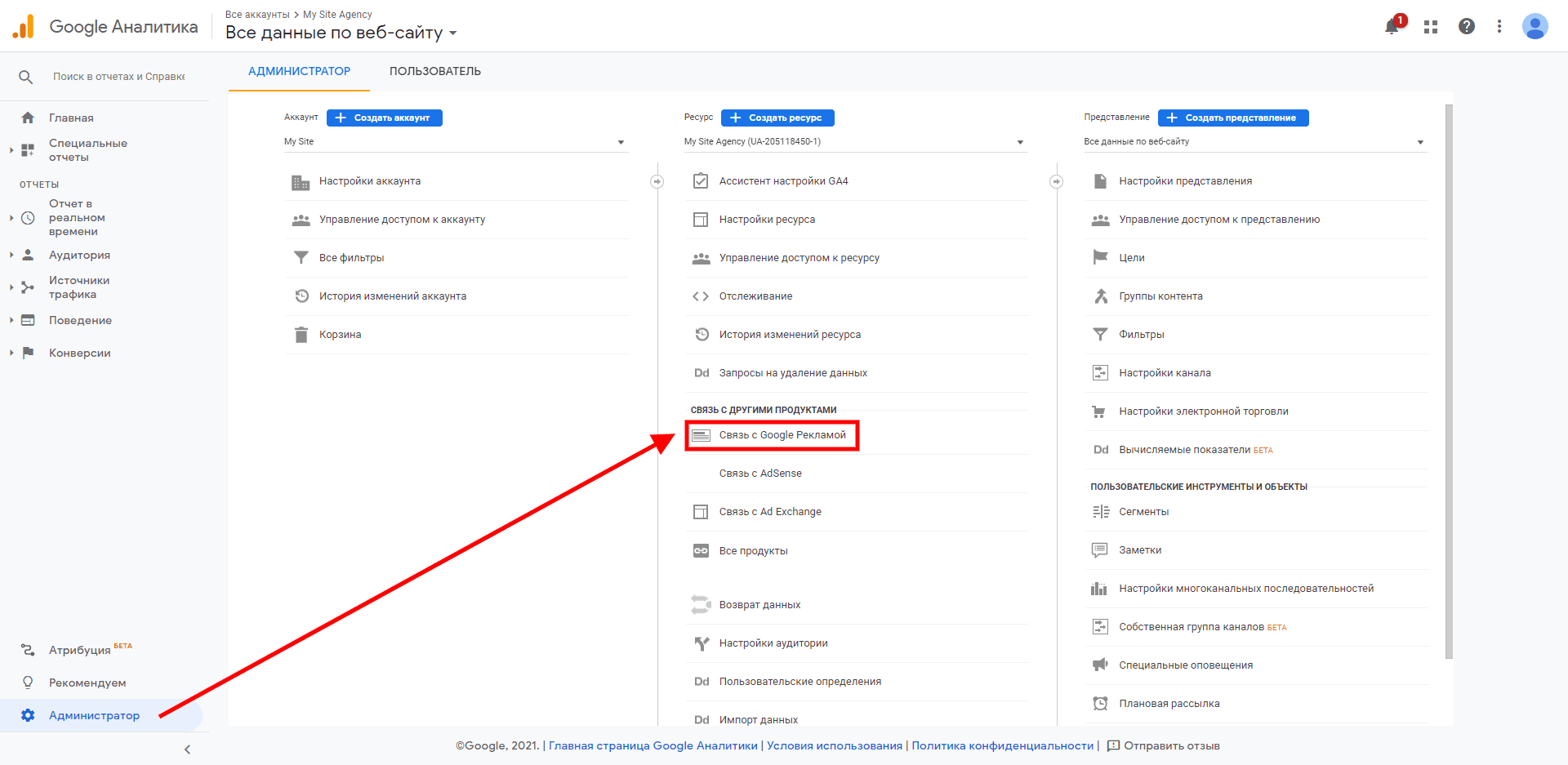
Task: Open the three-dot more options menu
Action: pos(1499,26)
